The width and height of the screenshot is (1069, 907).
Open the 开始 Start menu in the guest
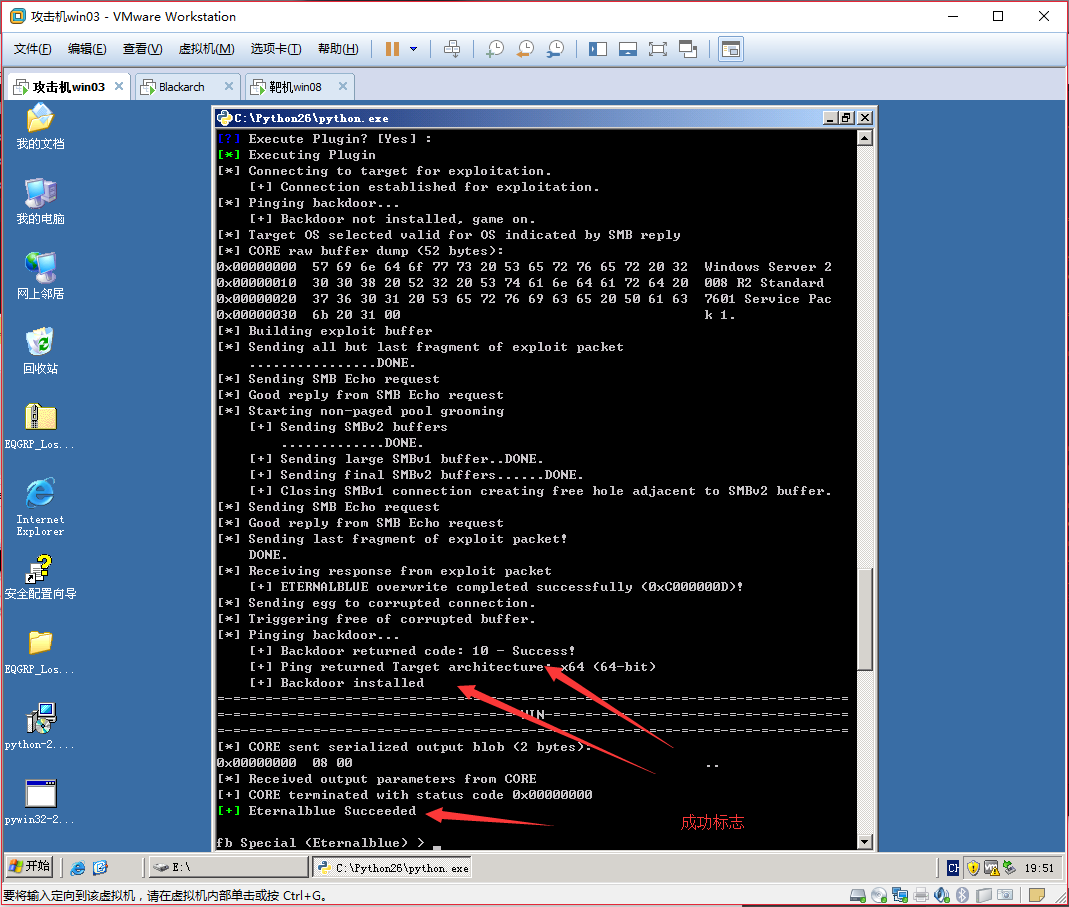pos(29,867)
